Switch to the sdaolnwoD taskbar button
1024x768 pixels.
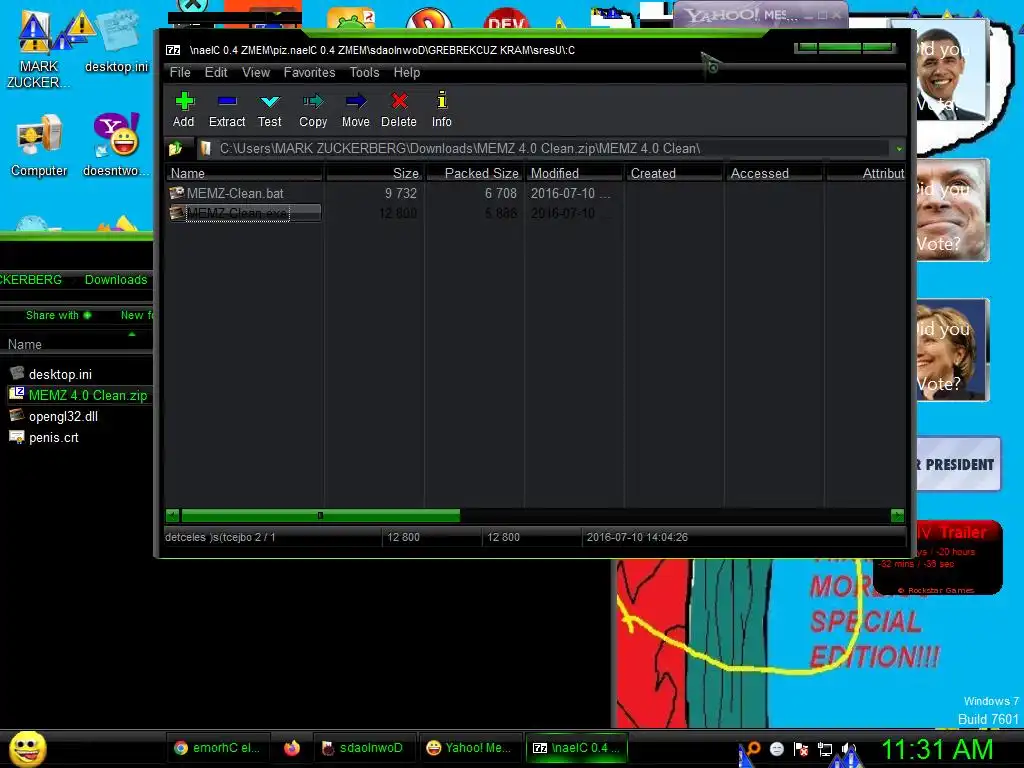click(x=363, y=748)
